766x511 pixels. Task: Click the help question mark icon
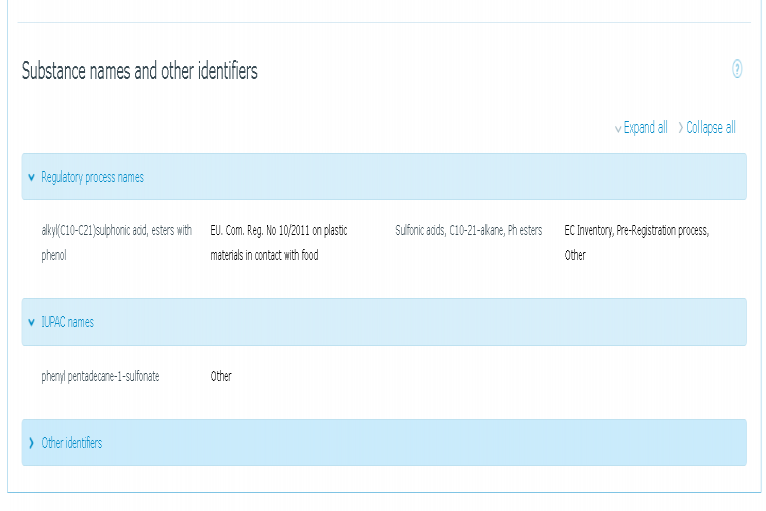click(x=737, y=69)
